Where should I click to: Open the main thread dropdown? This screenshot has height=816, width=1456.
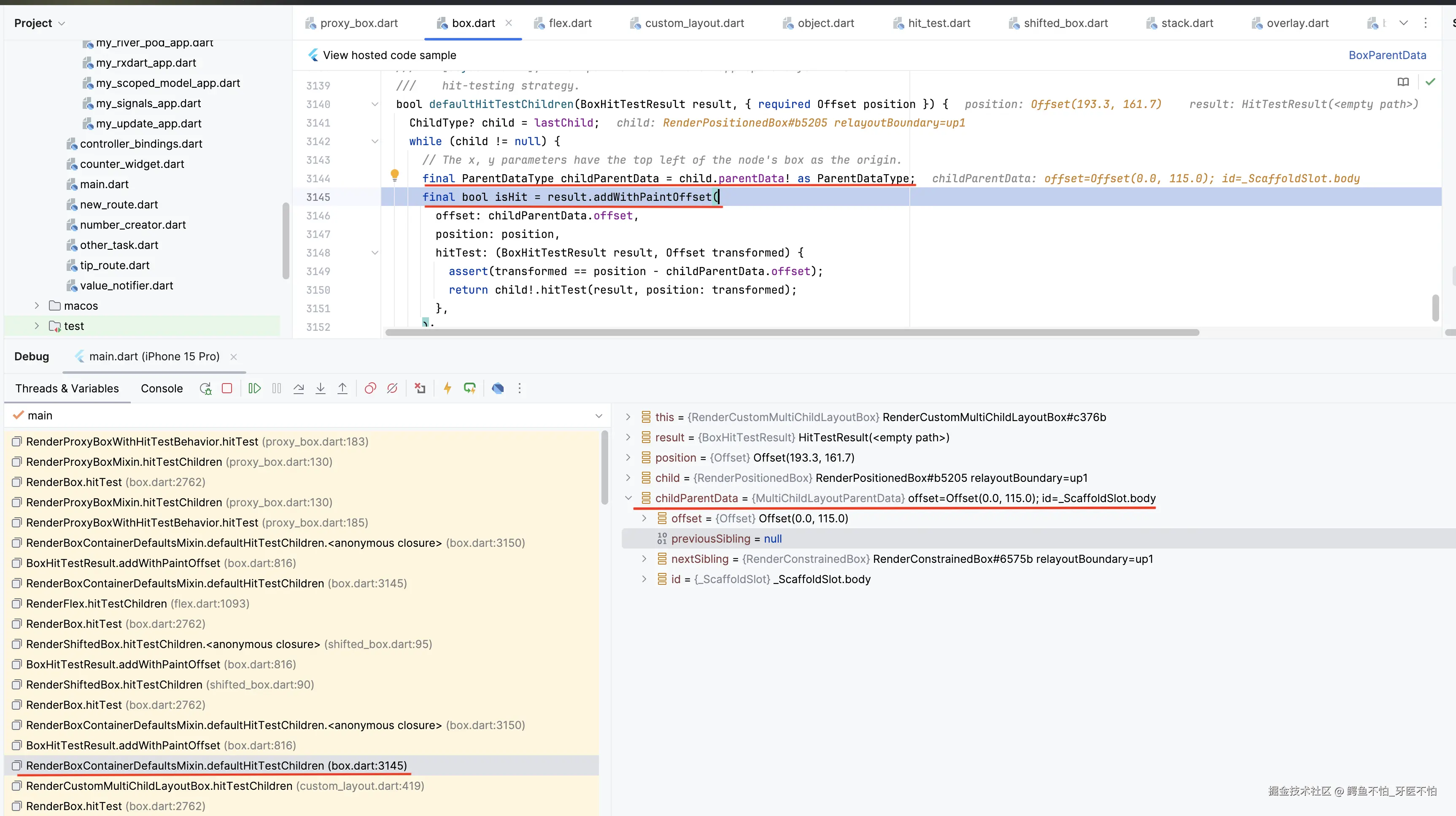pyautogui.click(x=599, y=416)
